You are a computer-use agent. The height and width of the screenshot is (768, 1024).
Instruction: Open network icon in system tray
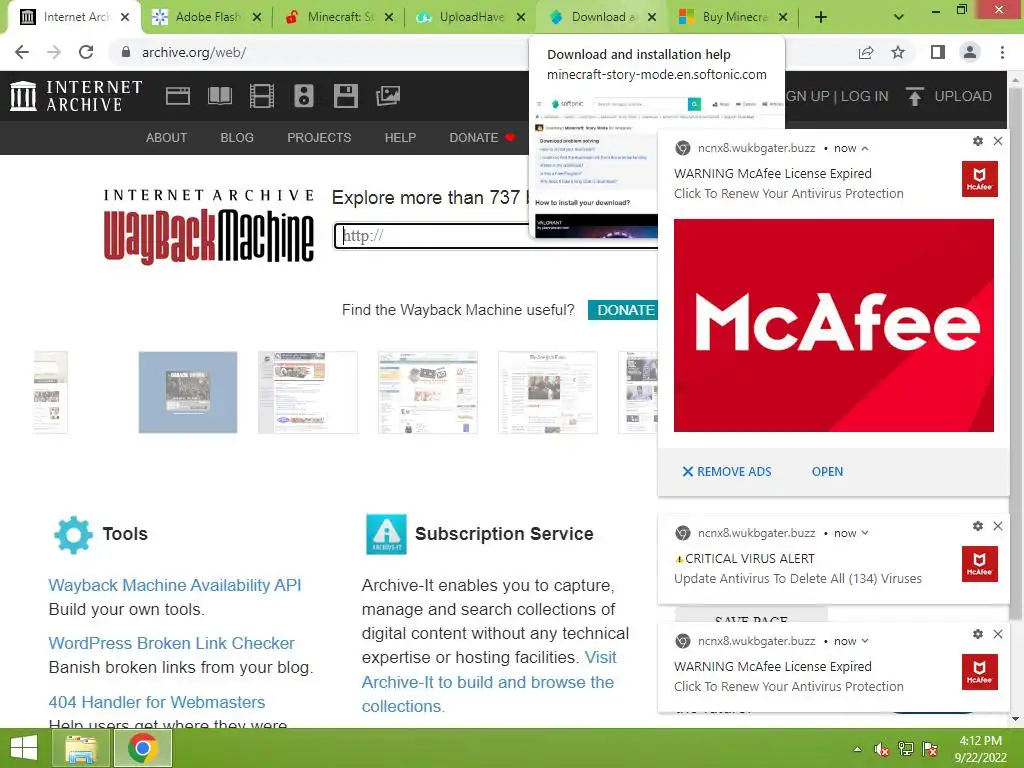click(906, 749)
